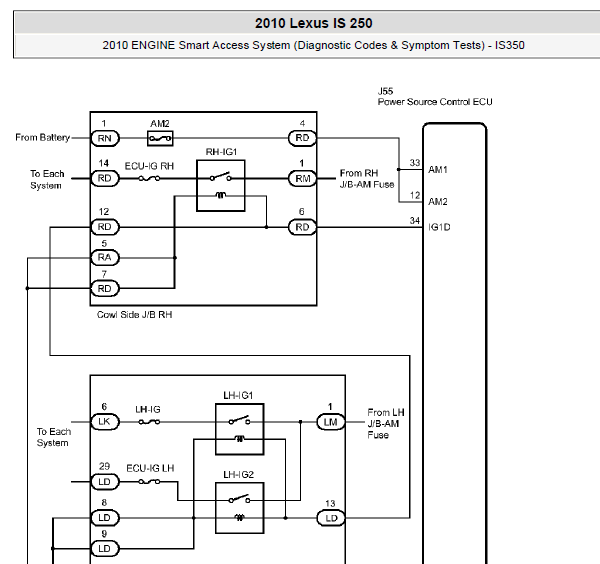Click the RN connector at pin 1

[x=105, y=138]
